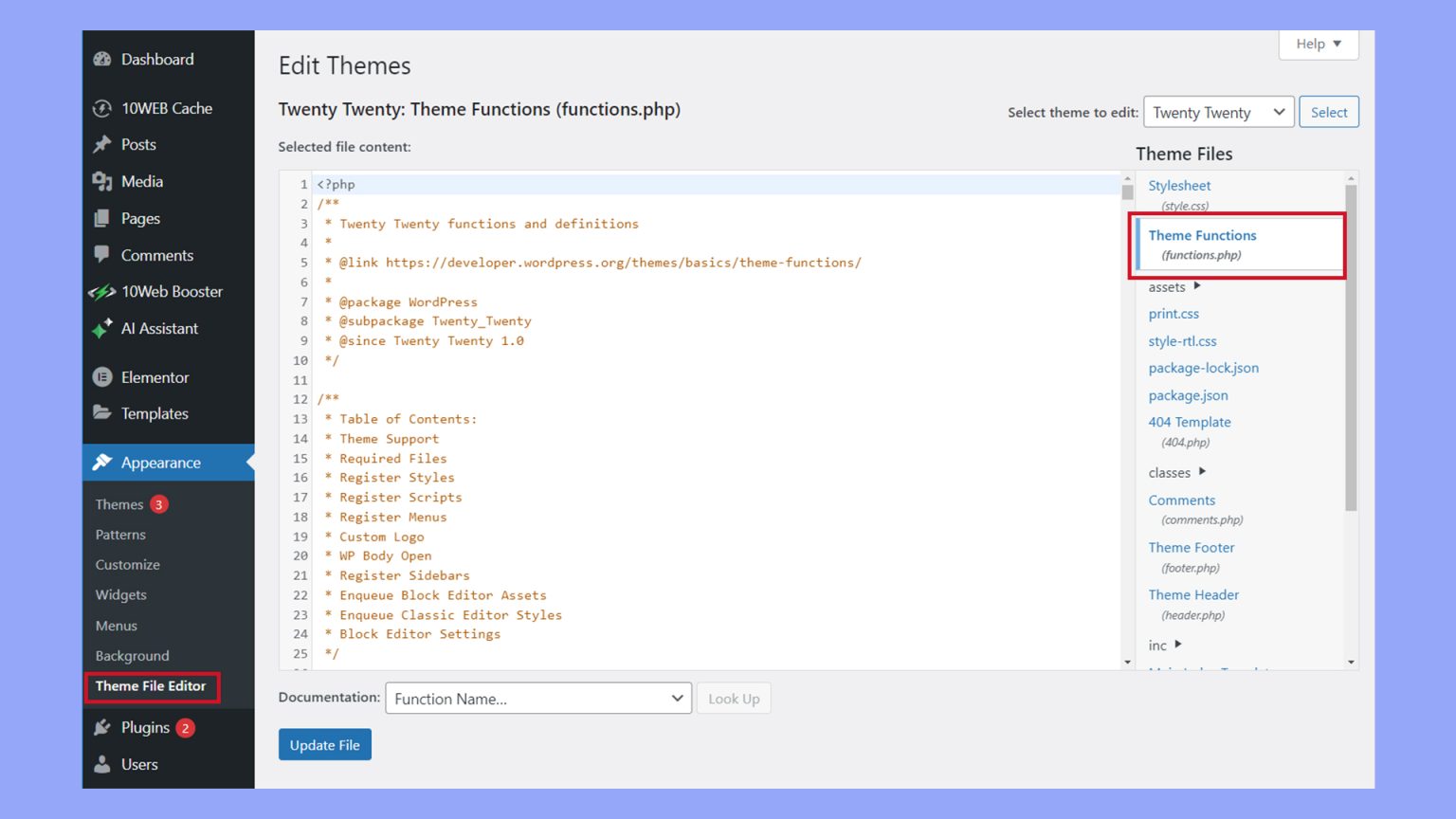Open the Stylesheet style.css file
The height and width of the screenshot is (819, 1456).
click(1179, 185)
